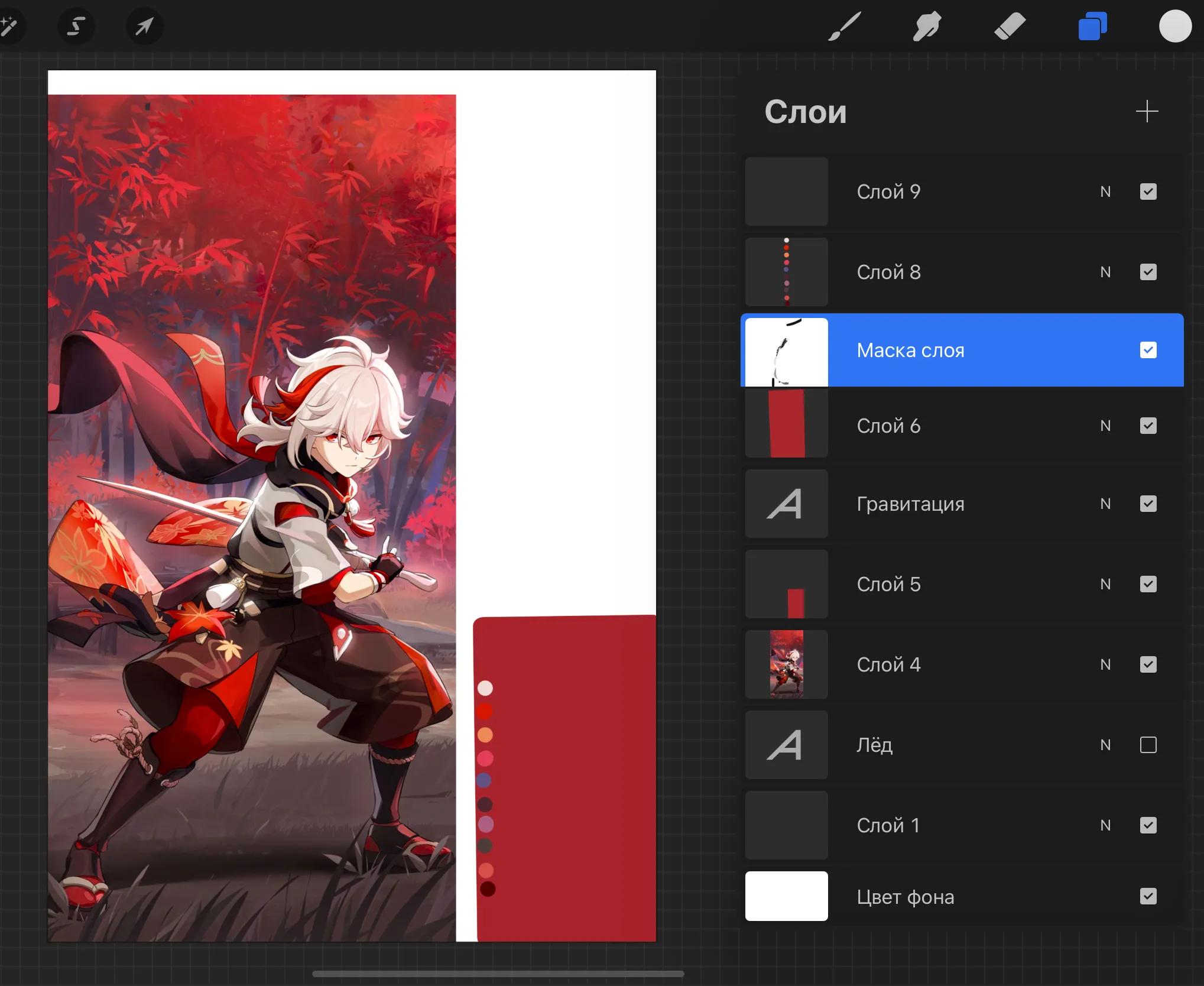The height and width of the screenshot is (986, 1204).
Task: Hide layer Слой 9
Action: pyautogui.click(x=1148, y=192)
